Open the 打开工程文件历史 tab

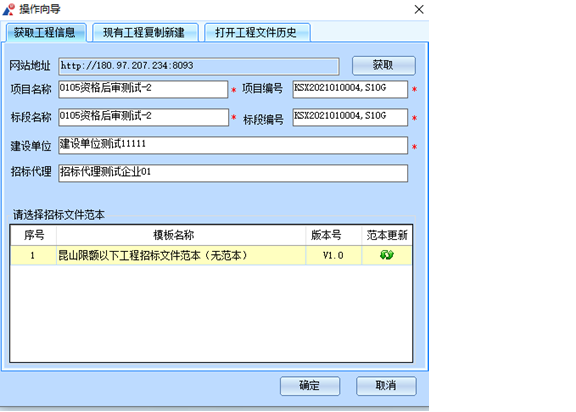(256, 33)
